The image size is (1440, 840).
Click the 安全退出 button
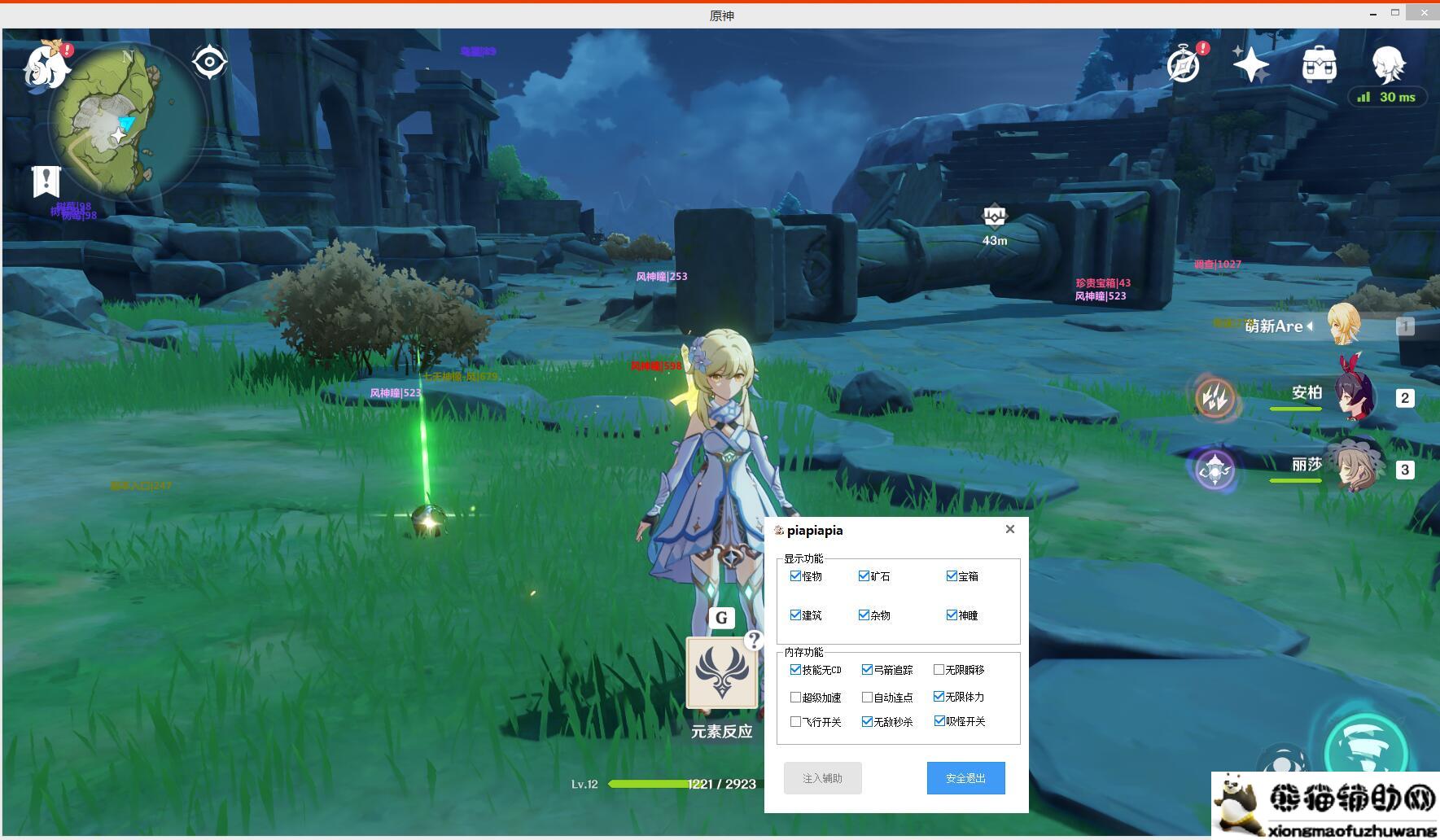965,778
